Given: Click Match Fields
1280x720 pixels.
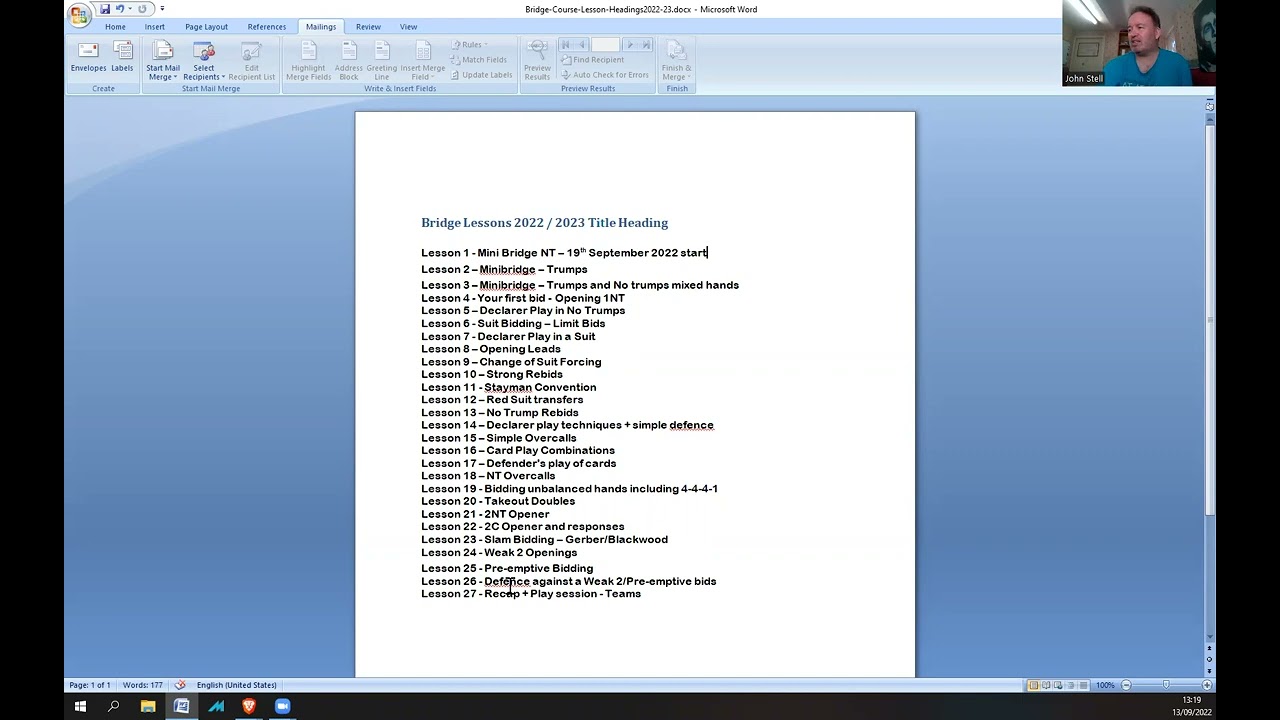Looking at the screenshot, I should point(478,60).
